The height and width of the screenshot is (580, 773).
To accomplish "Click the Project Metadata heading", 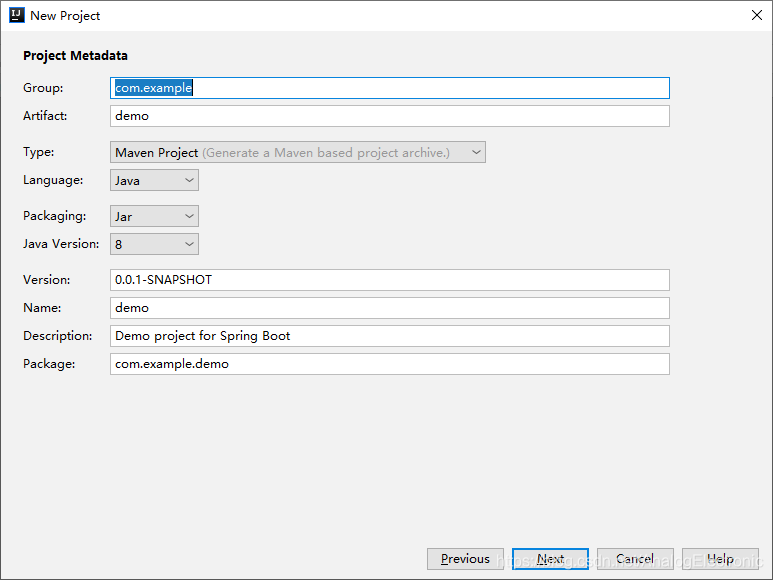I will [75, 56].
